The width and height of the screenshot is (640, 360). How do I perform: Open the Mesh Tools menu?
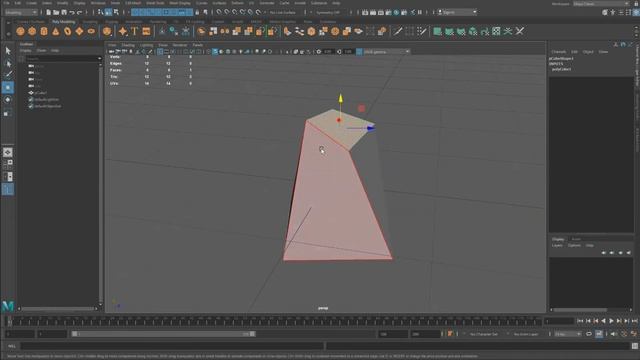[155, 3]
